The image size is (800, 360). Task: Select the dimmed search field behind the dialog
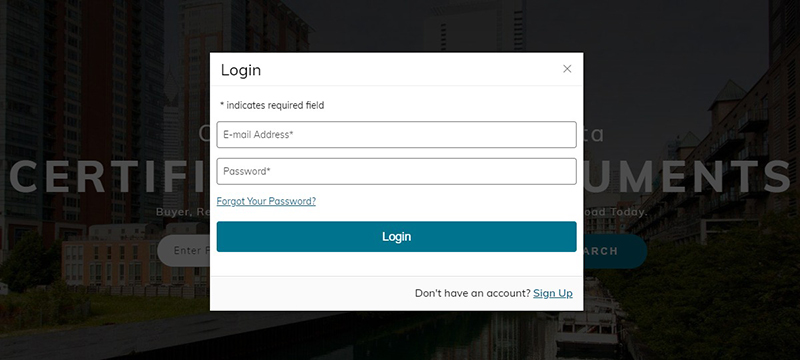(x=184, y=250)
